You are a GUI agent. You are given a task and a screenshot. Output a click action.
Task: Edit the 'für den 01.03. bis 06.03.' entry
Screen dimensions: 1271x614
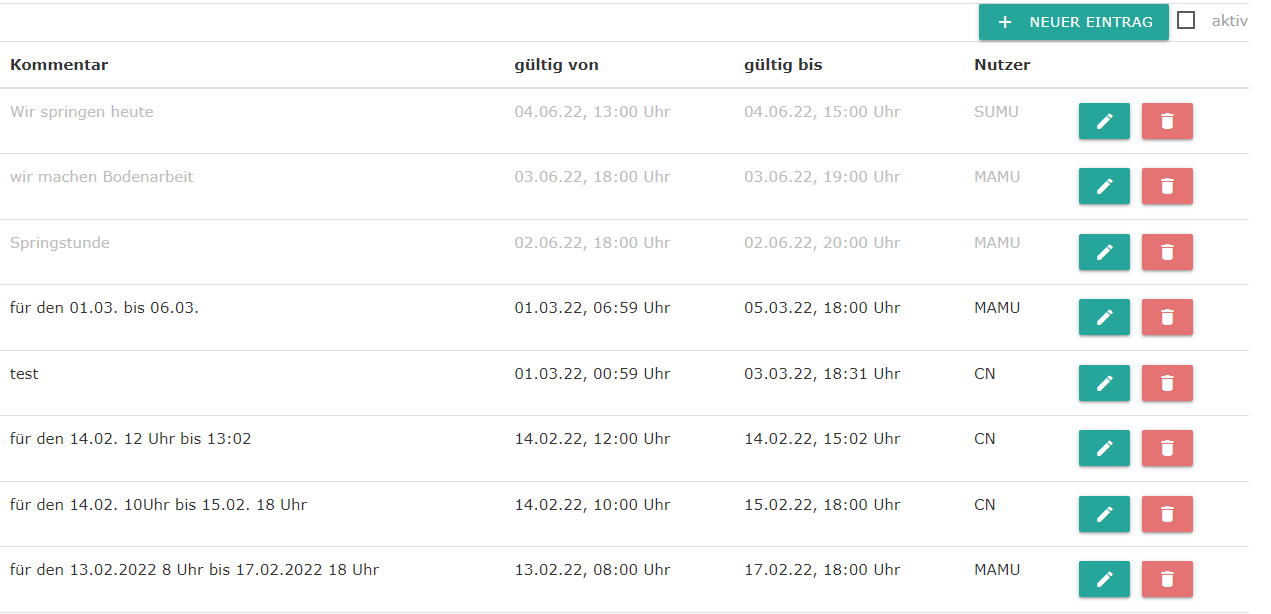[1104, 317]
